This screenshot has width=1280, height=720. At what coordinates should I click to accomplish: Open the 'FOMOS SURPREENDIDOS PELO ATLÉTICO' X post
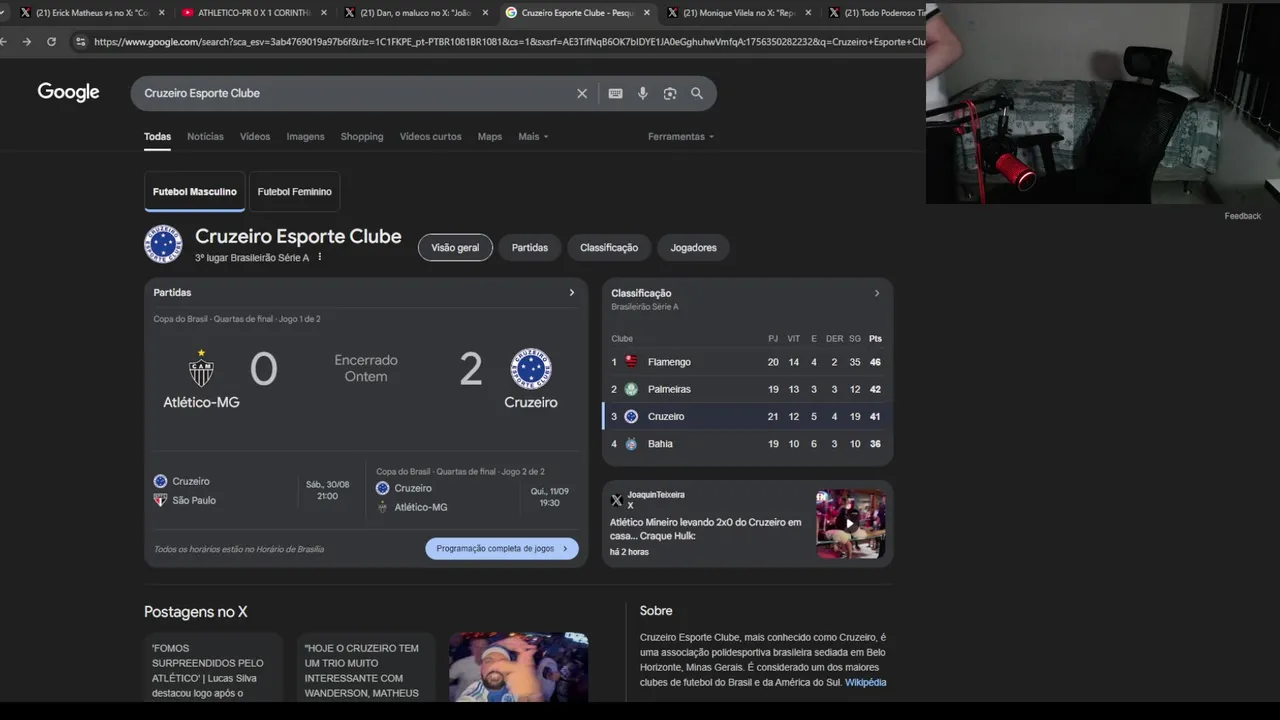[x=213, y=667]
